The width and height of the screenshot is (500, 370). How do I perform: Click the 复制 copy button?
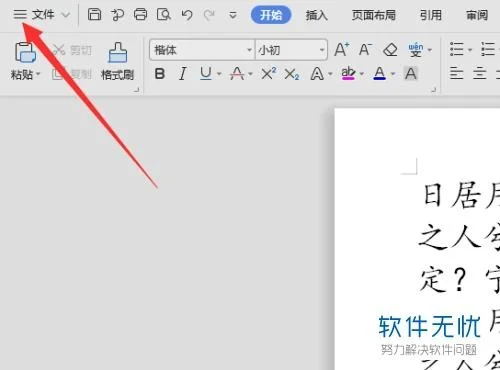tap(72, 74)
